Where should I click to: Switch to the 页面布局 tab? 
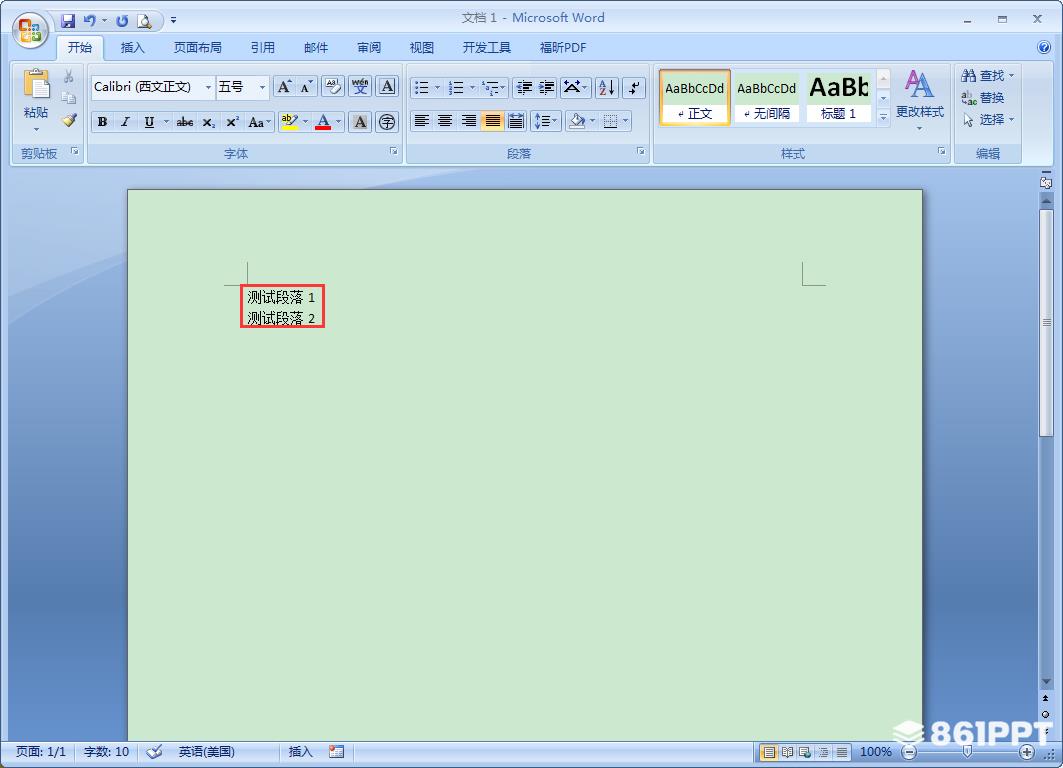(x=197, y=47)
